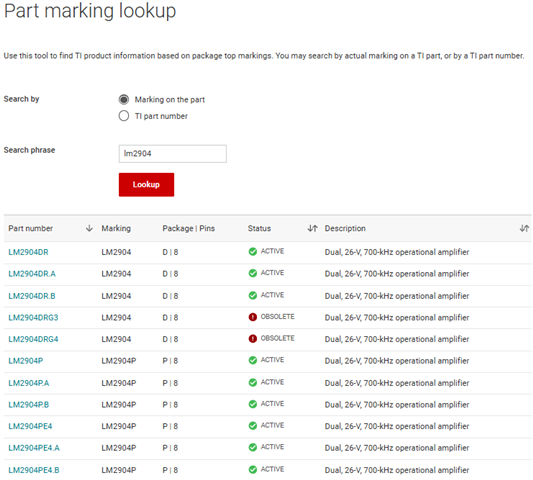
Task: Sort by Part number arrow icon
Action: click(89, 228)
